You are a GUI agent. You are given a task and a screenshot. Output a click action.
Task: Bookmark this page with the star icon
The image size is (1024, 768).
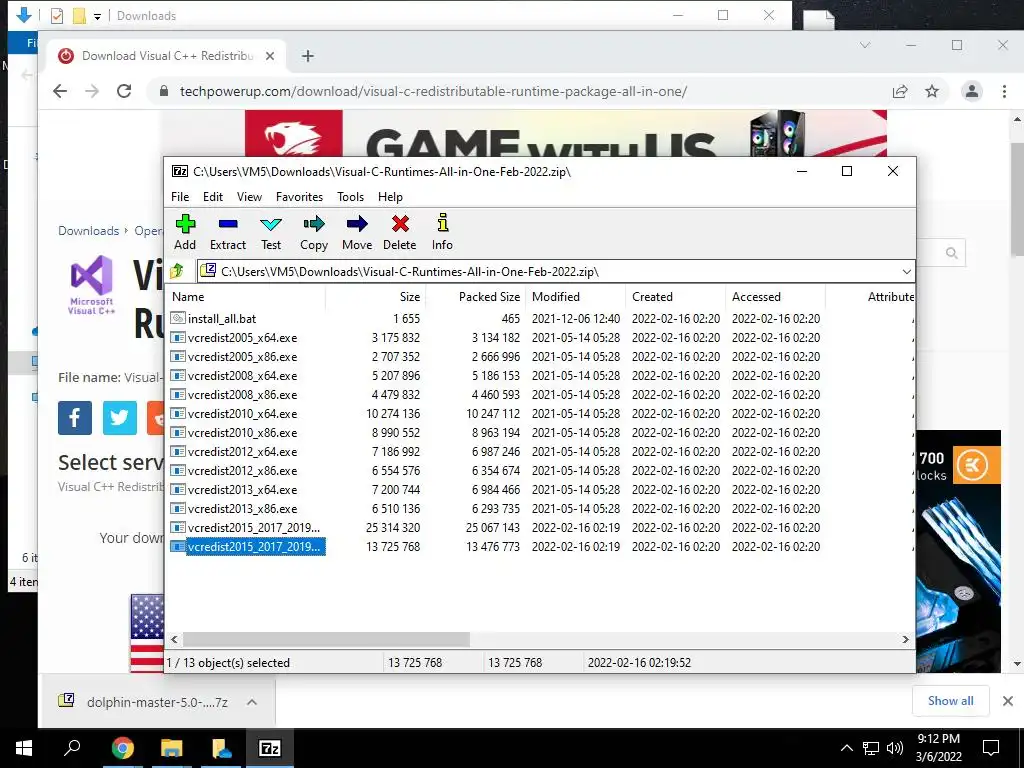(932, 91)
